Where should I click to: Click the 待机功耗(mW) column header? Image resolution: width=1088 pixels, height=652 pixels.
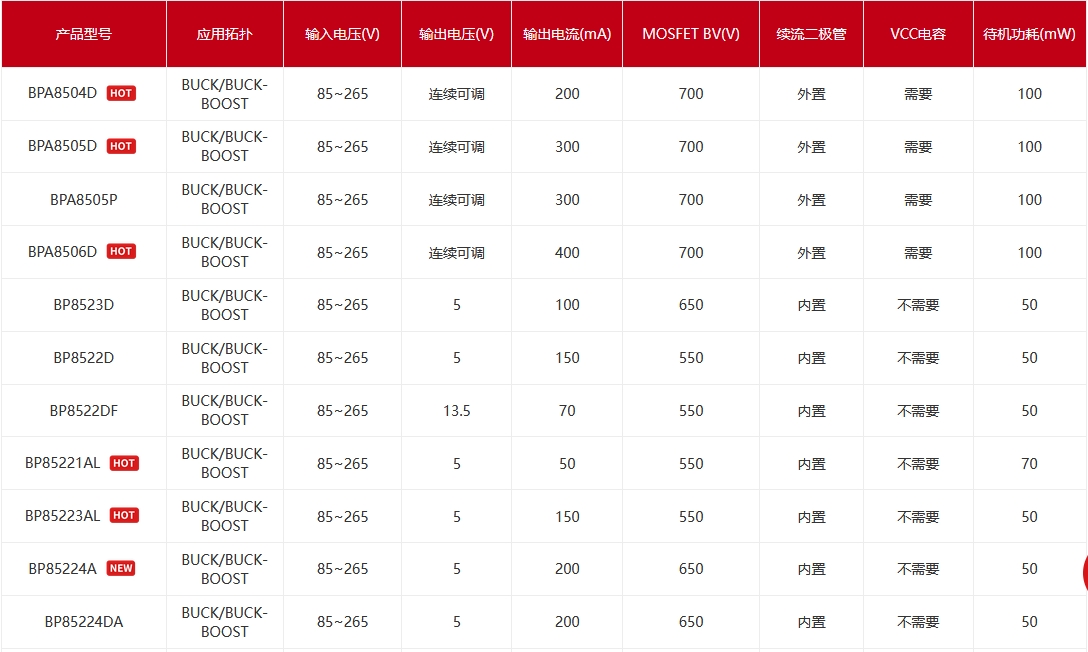pos(1029,34)
